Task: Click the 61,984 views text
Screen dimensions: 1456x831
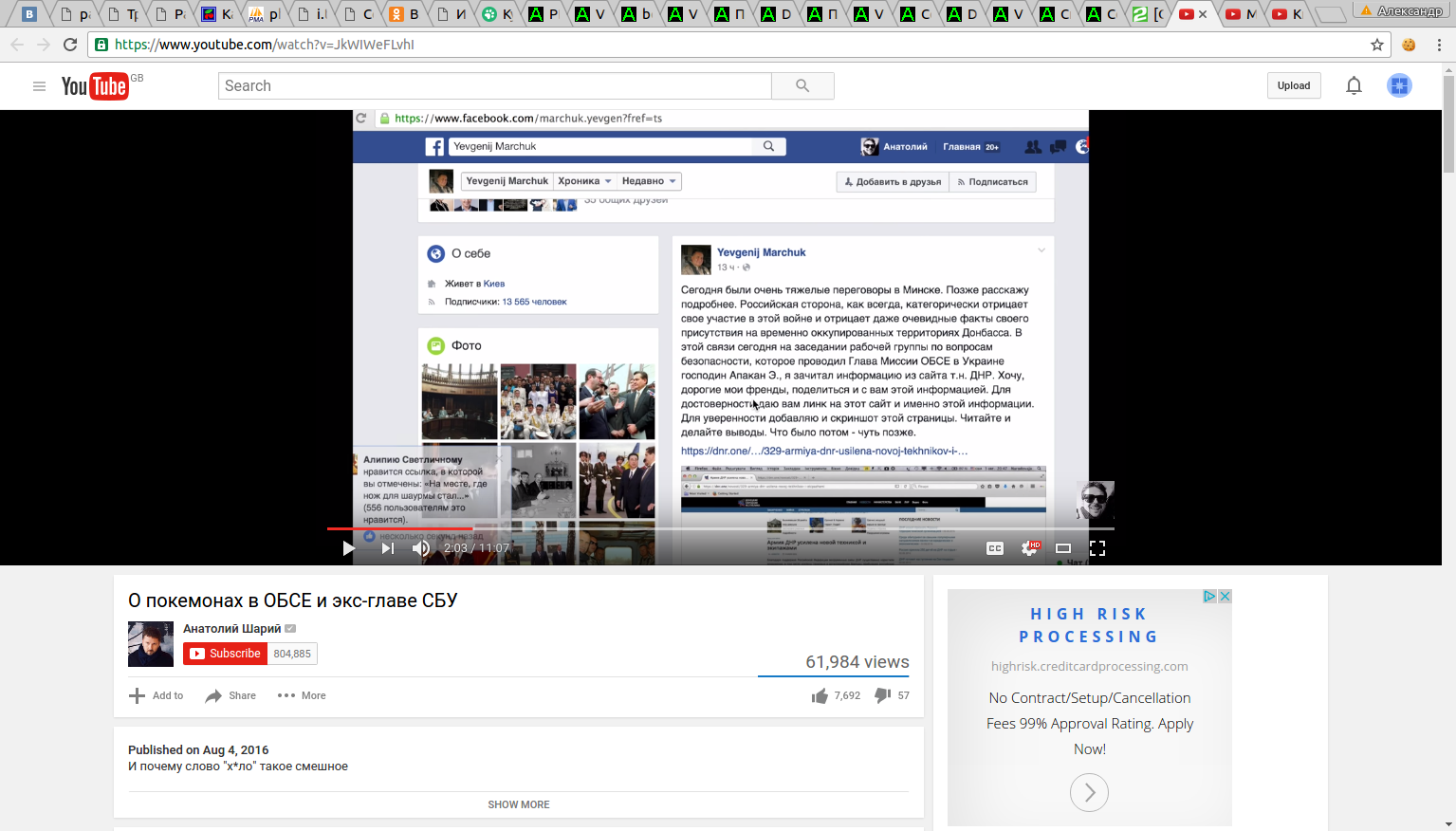Action: [857, 662]
